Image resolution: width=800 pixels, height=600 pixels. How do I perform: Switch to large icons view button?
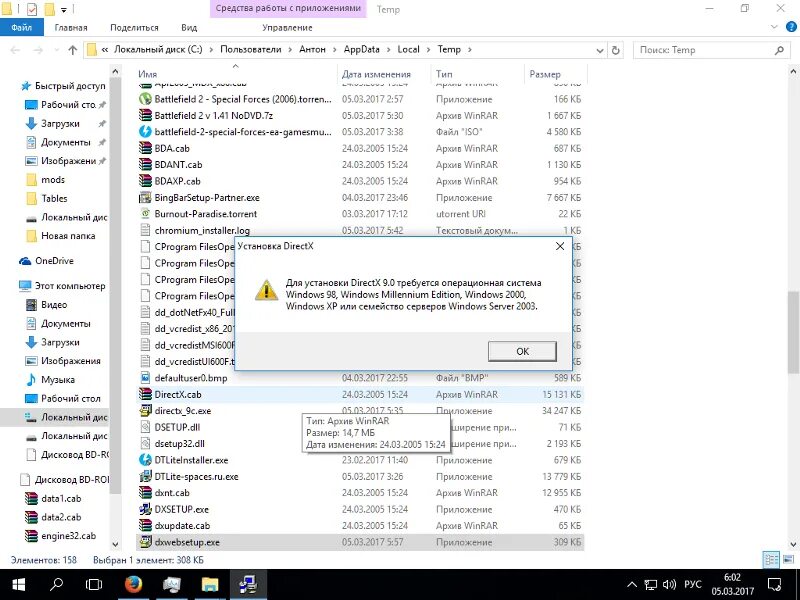coord(788,559)
